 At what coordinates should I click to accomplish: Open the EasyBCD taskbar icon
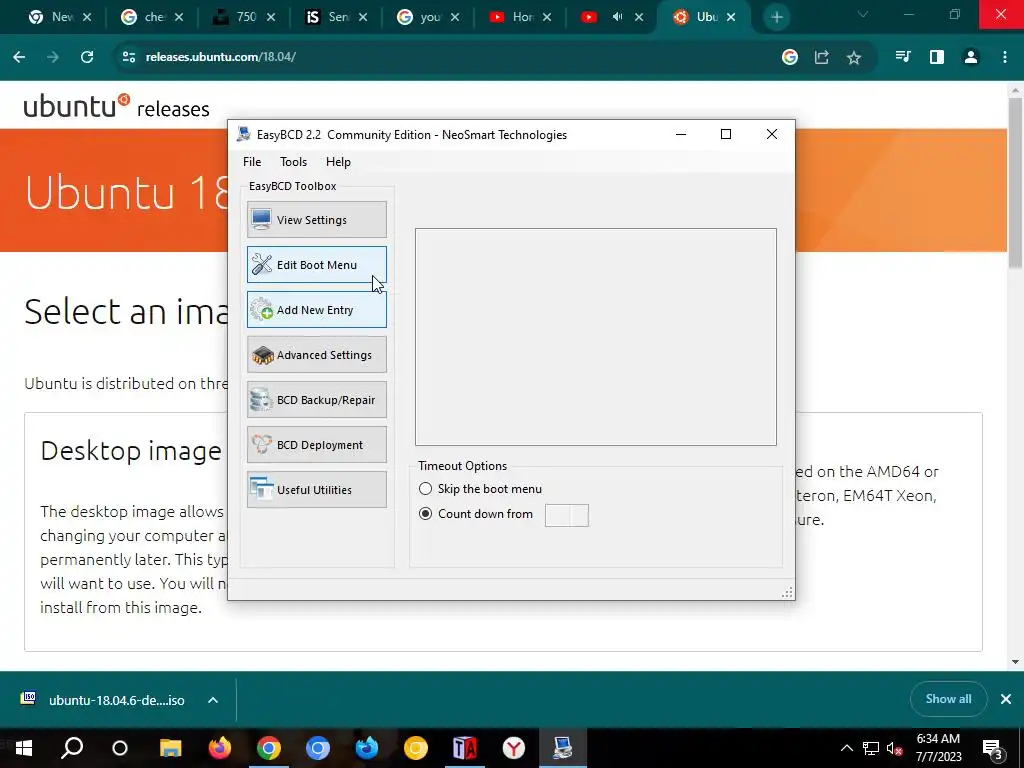tap(562, 748)
